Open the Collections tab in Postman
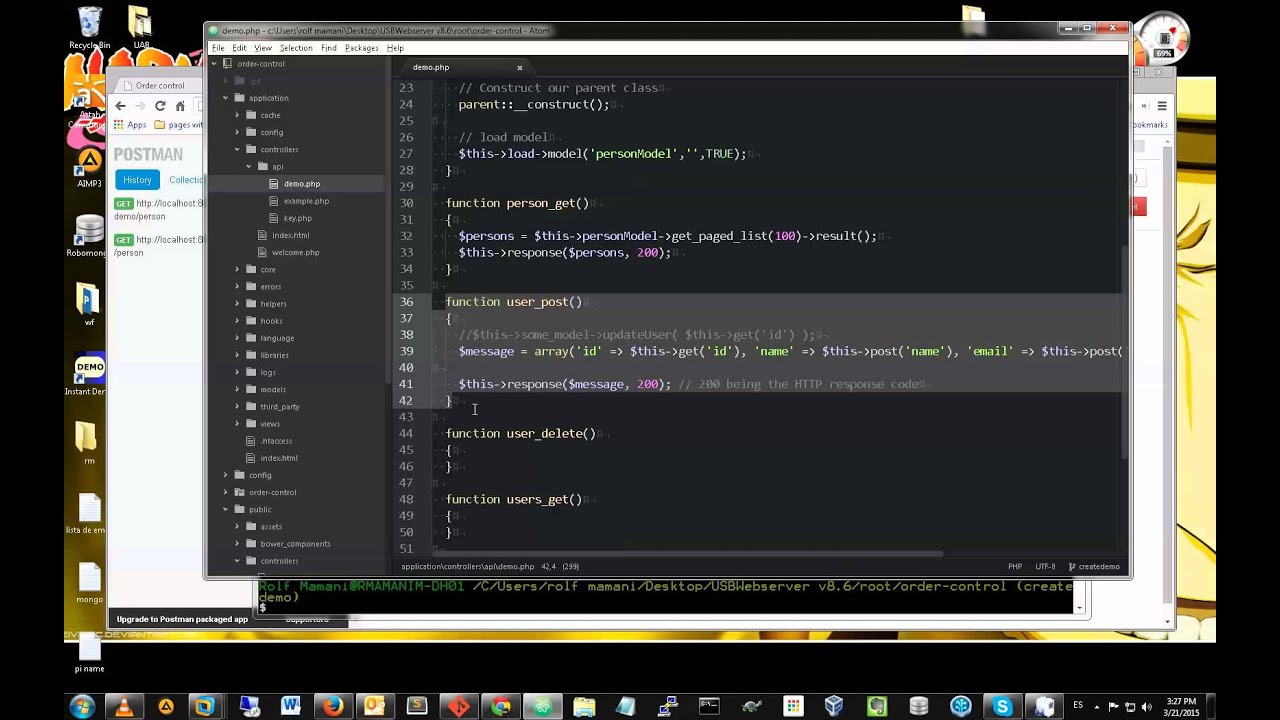The height and width of the screenshot is (720, 1280). coord(186,180)
